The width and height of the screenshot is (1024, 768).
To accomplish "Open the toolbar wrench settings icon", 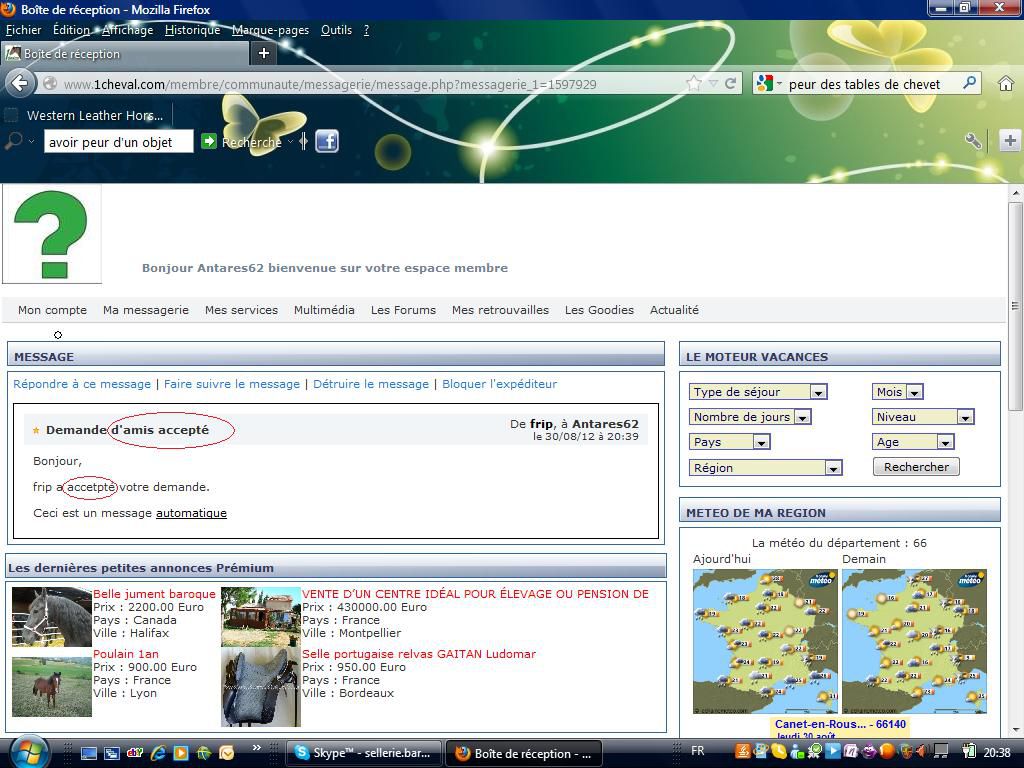I will click(972, 141).
